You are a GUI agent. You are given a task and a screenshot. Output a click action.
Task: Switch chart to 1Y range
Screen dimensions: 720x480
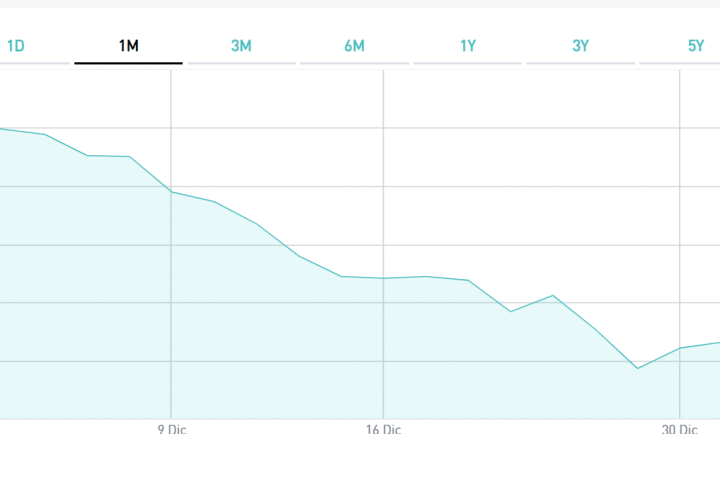467,46
